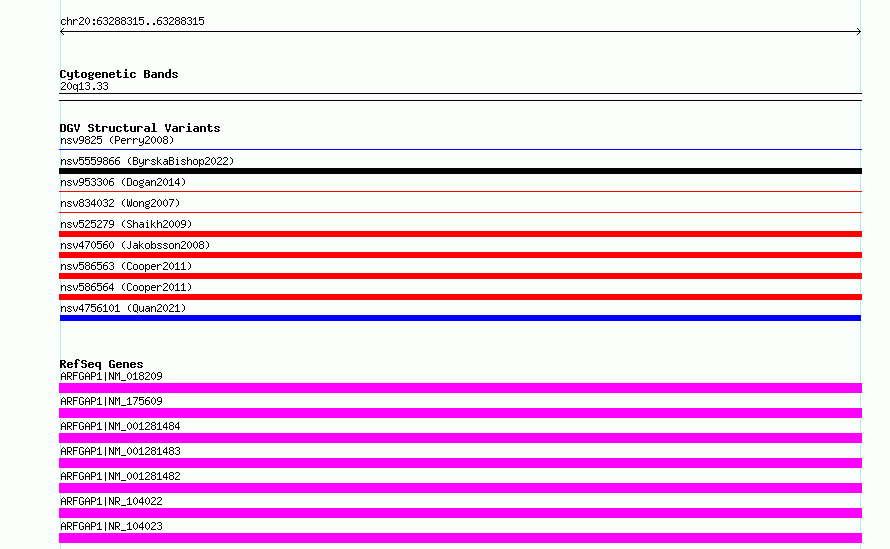Open variant nsv586564 (Cooper2011) label

point(126,287)
